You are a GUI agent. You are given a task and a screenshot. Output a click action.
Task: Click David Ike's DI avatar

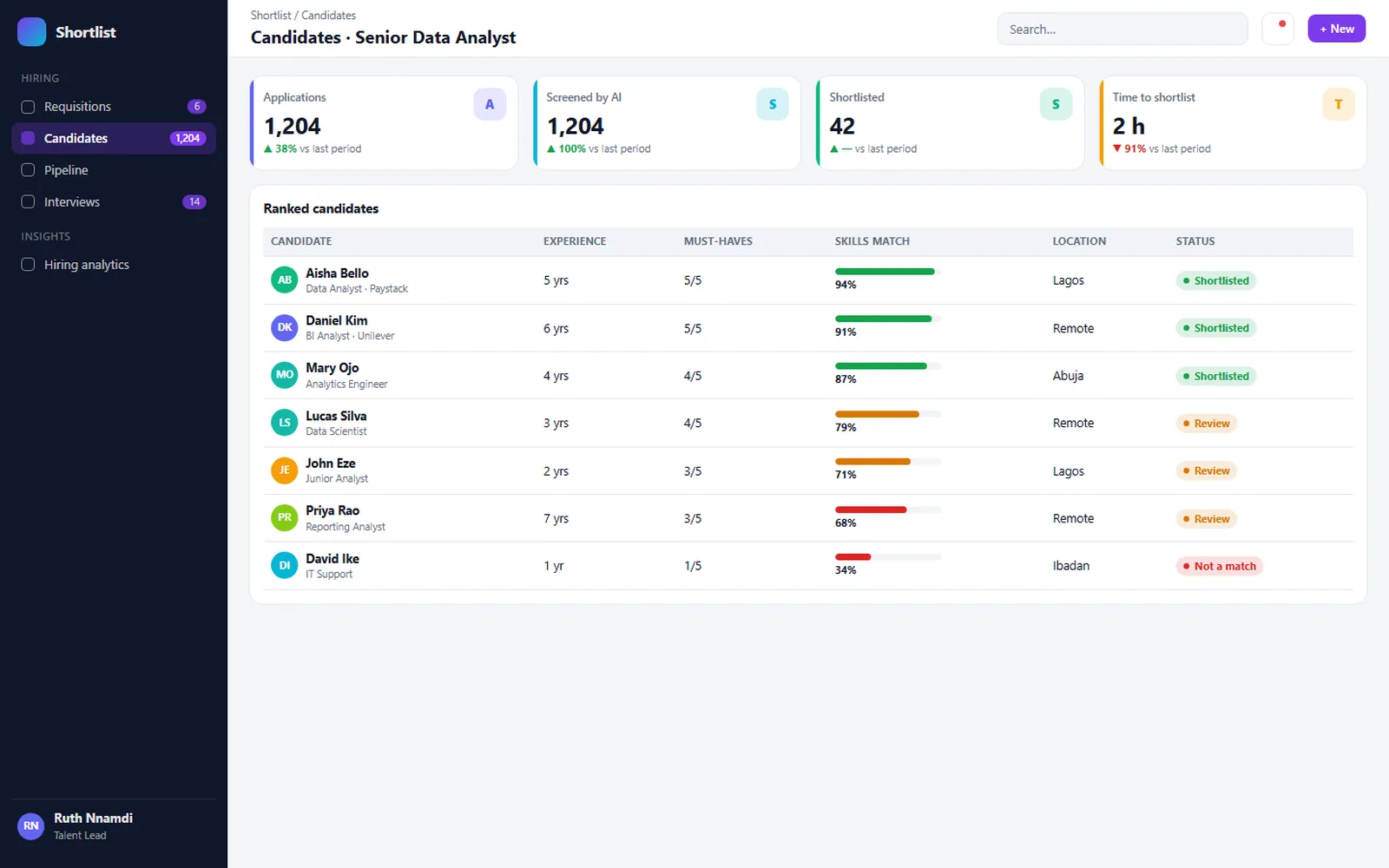285,566
